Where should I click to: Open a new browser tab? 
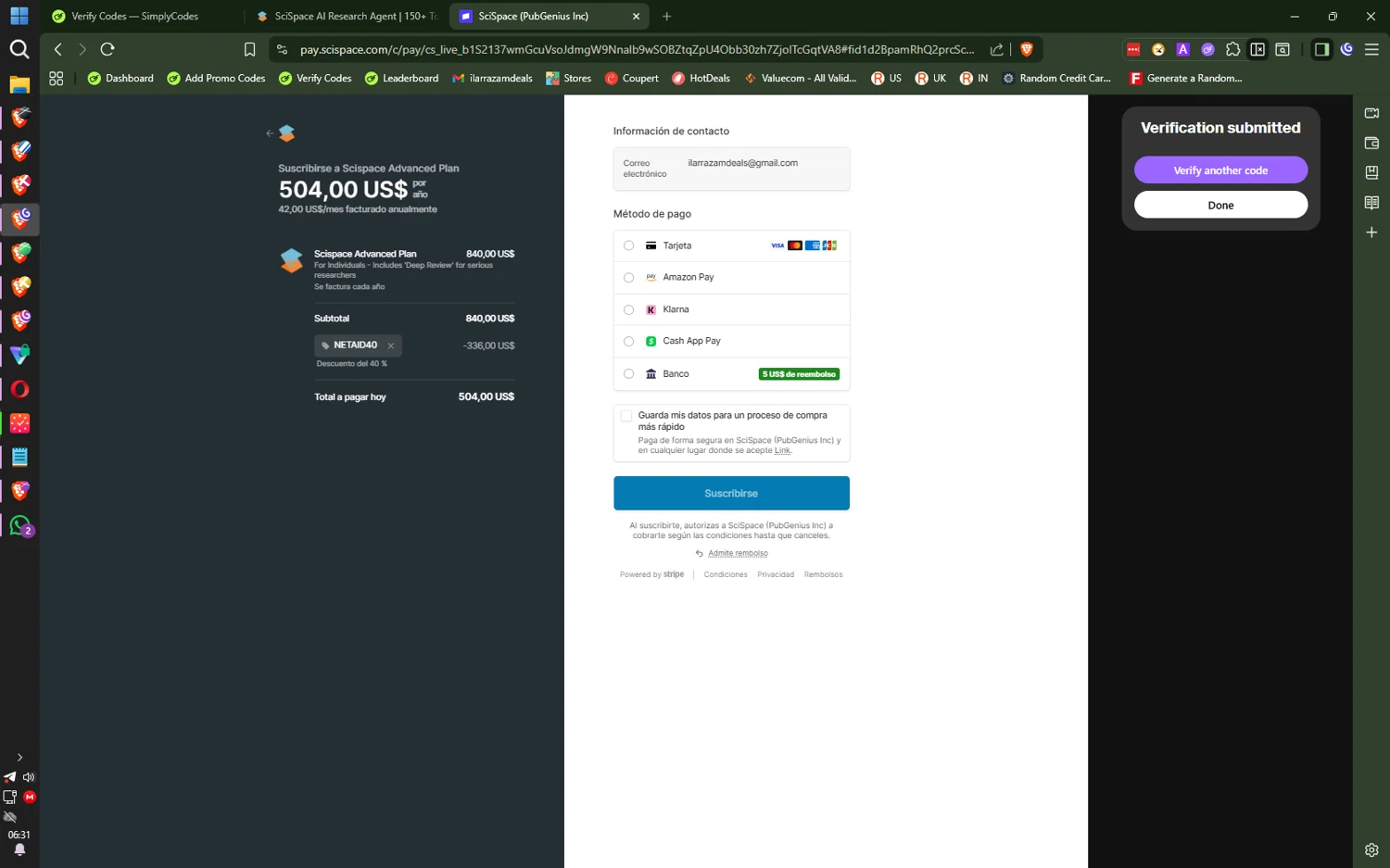[x=666, y=16]
